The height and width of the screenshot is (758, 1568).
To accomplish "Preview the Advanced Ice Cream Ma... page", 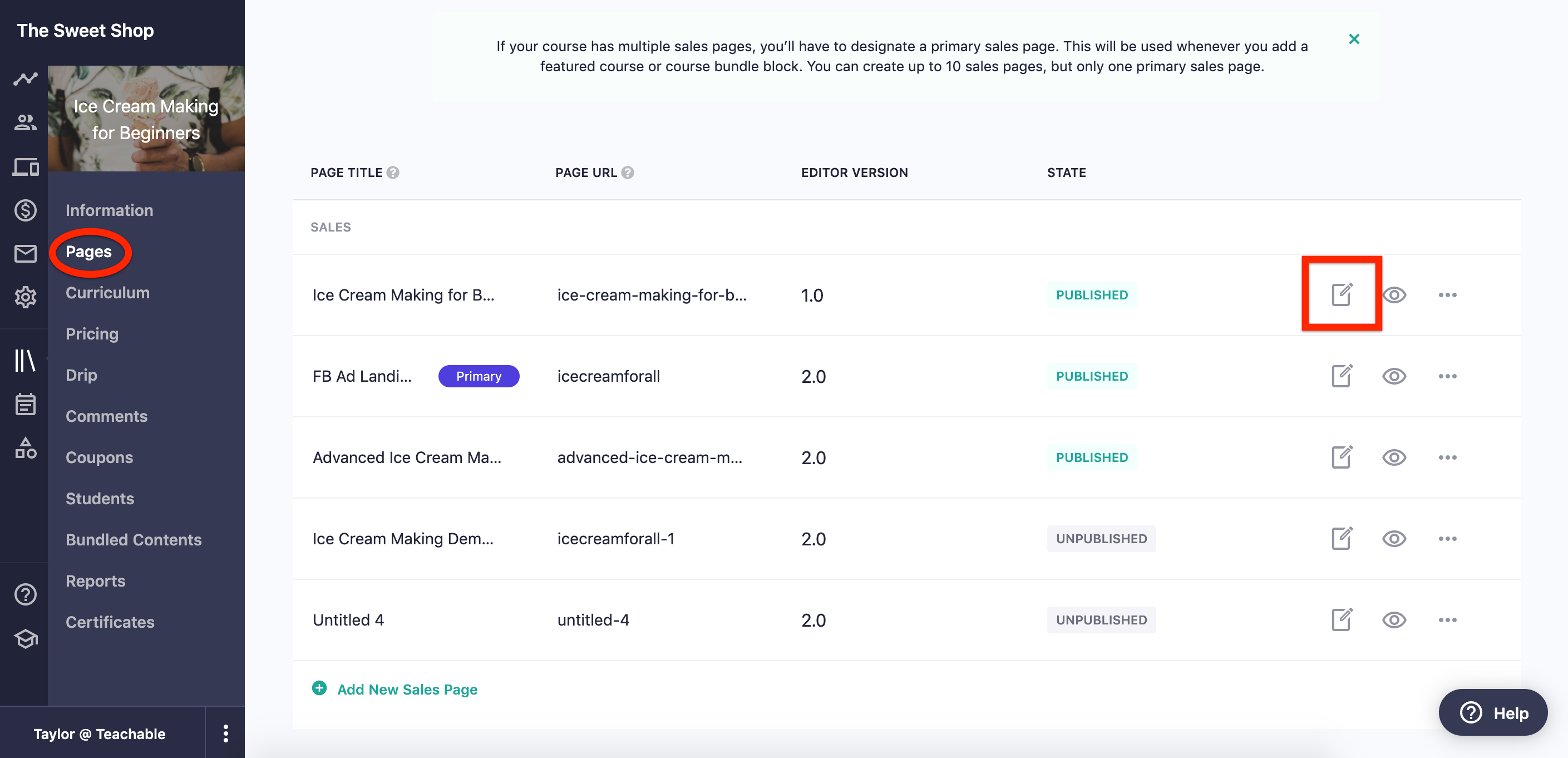I will (x=1394, y=457).
